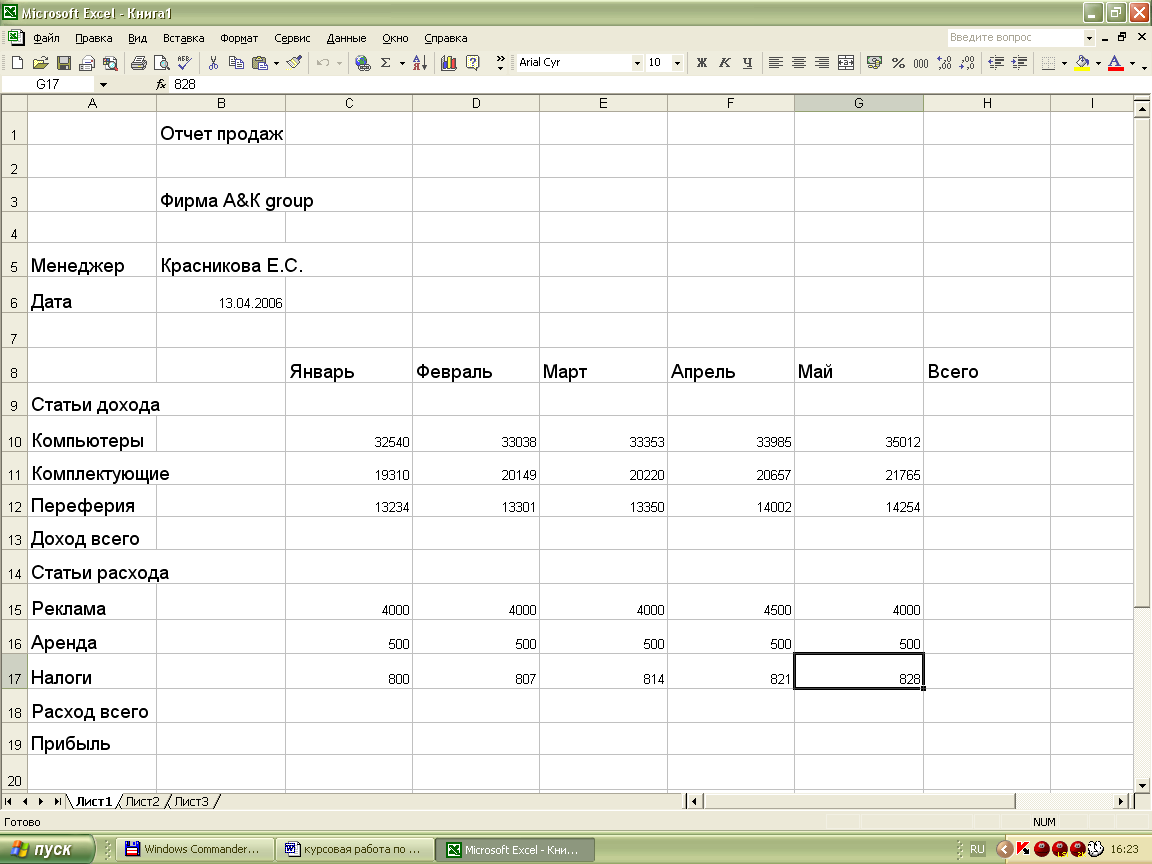Open the Вставка menu

point(184,38)
